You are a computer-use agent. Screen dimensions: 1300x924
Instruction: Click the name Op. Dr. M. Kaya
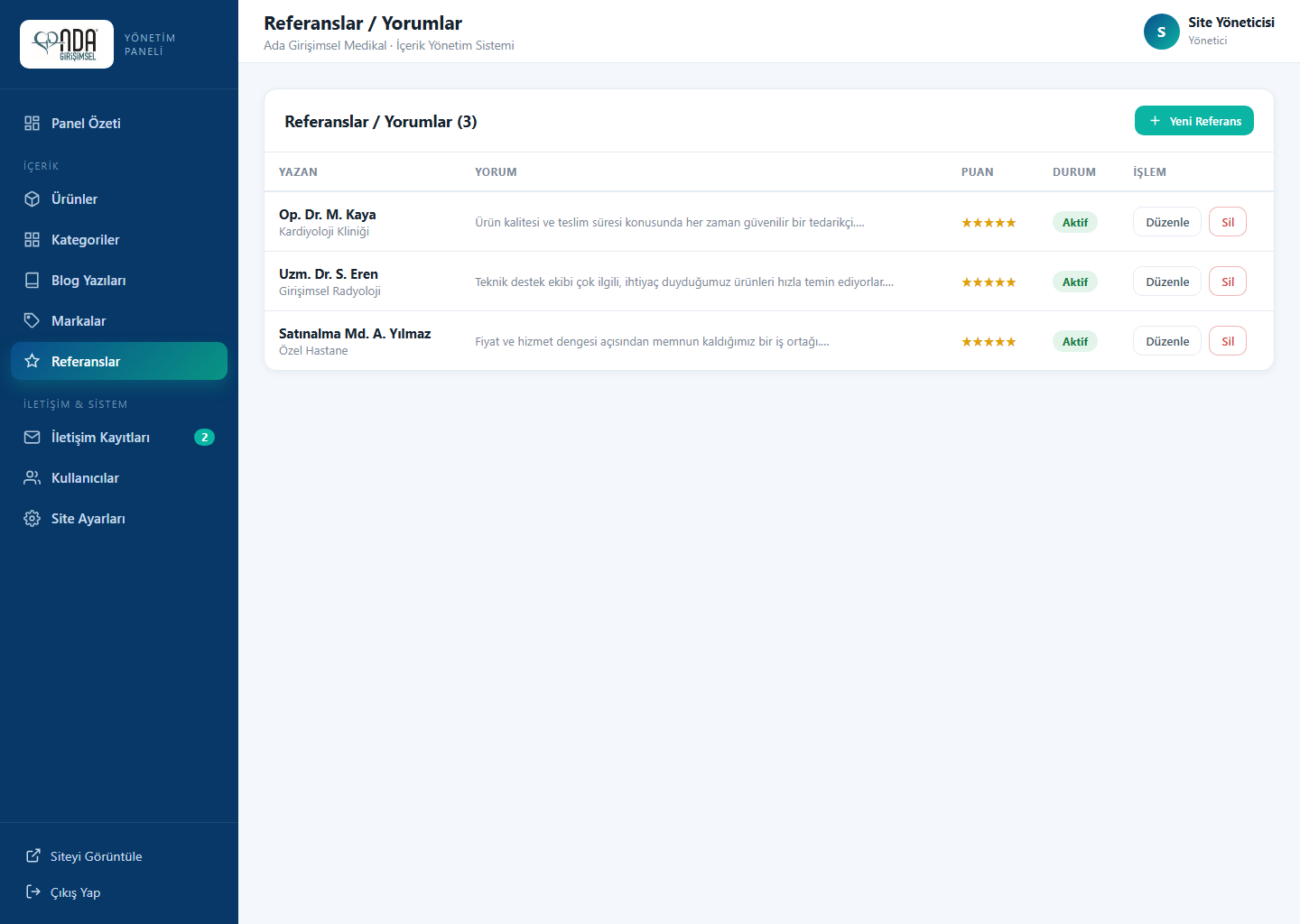pos(328,215)
